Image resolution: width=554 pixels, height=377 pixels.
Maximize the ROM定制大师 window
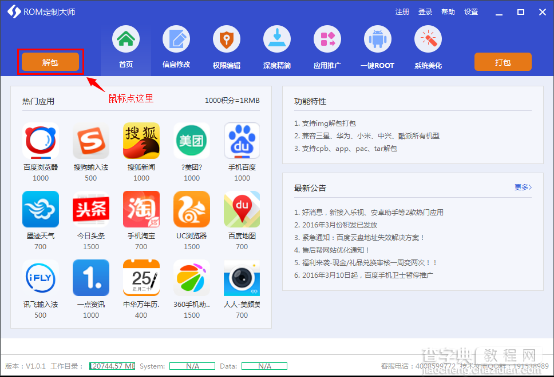(520, 12)
